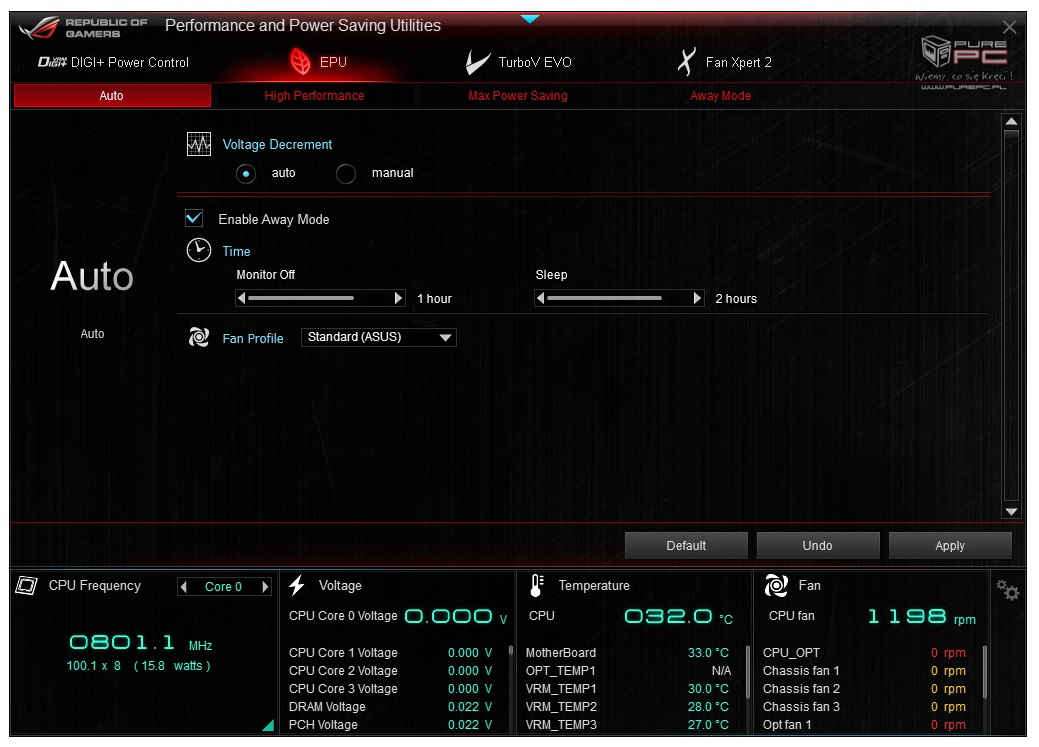This screenshot has width=1039, height=747.
Task: Switch to next CPU core with right arrow
Action: click(265, 587)
